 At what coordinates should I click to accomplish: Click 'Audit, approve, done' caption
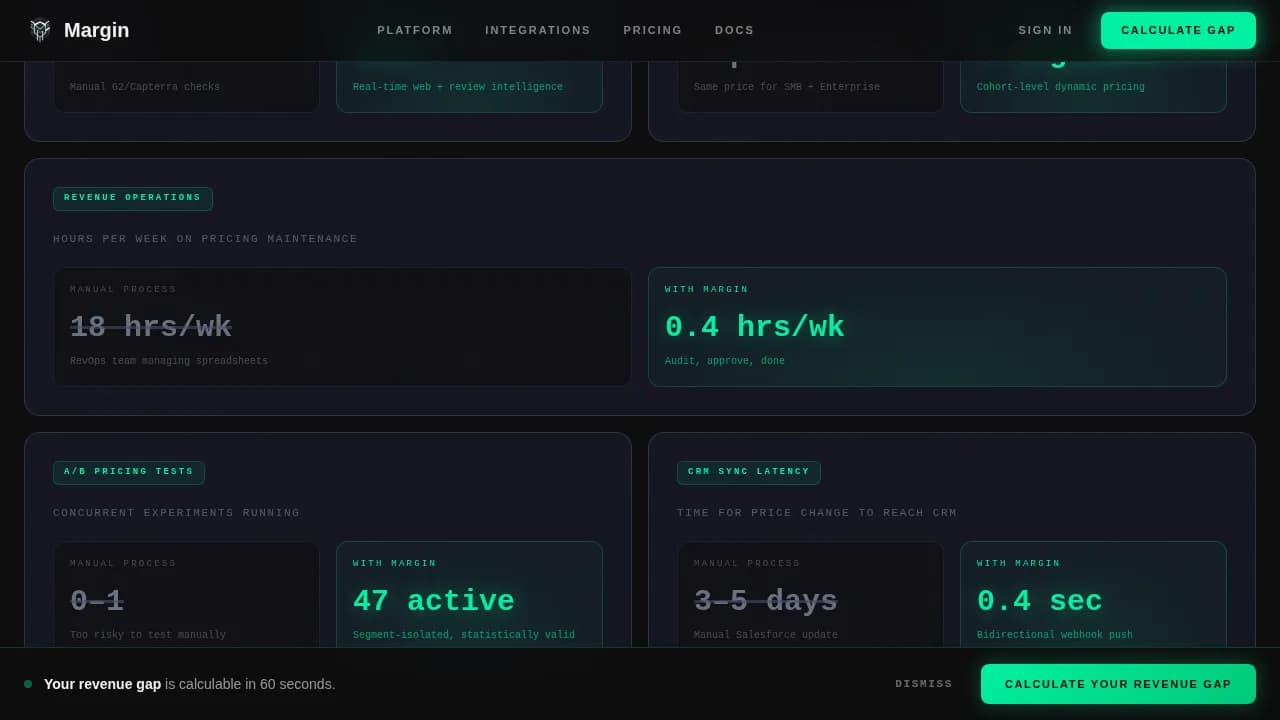click(x=725, y=361)
